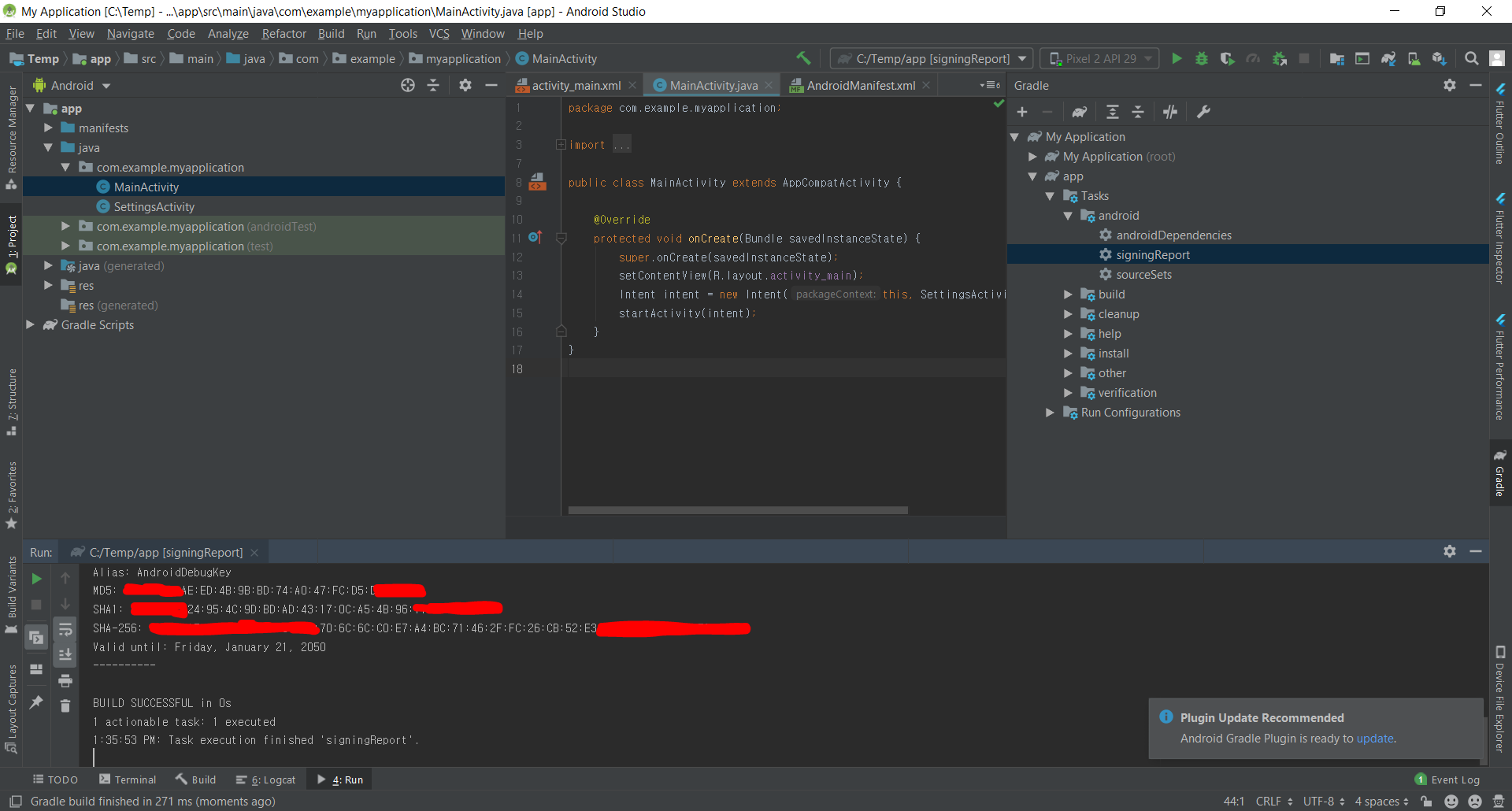The width and height of the screenshot is (1512, 811).
Task: Click the Stop icon in the main toolbar
Action: click(x=1304, y=58)
